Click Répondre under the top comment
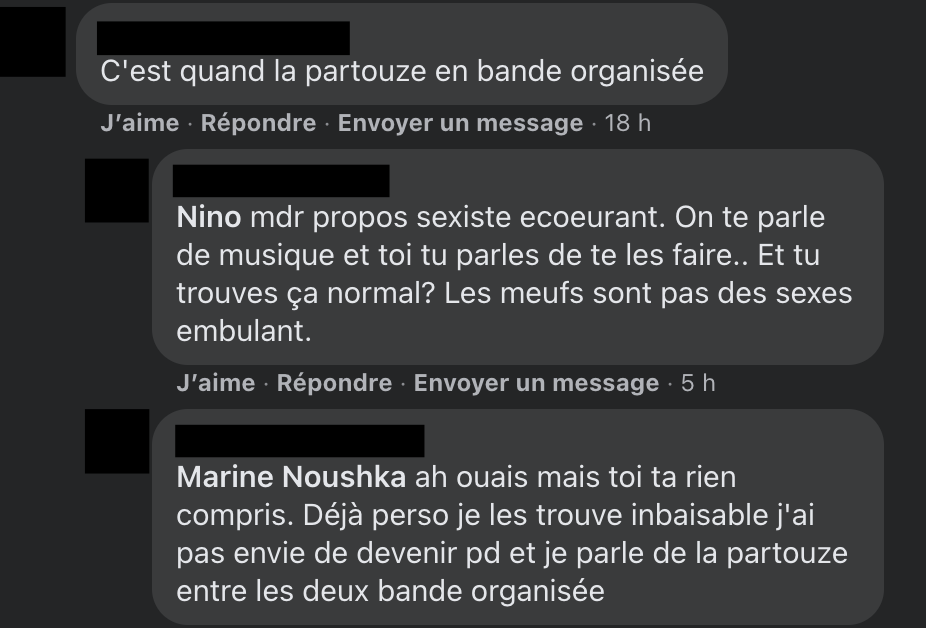The width and height of the screenshot is (926, 628). (258, 123)
